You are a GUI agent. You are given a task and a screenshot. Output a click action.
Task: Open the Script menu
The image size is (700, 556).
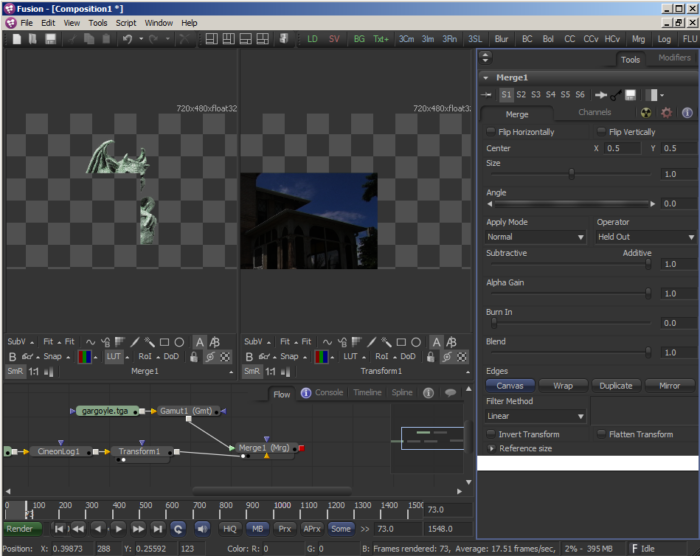pos(126,23)
